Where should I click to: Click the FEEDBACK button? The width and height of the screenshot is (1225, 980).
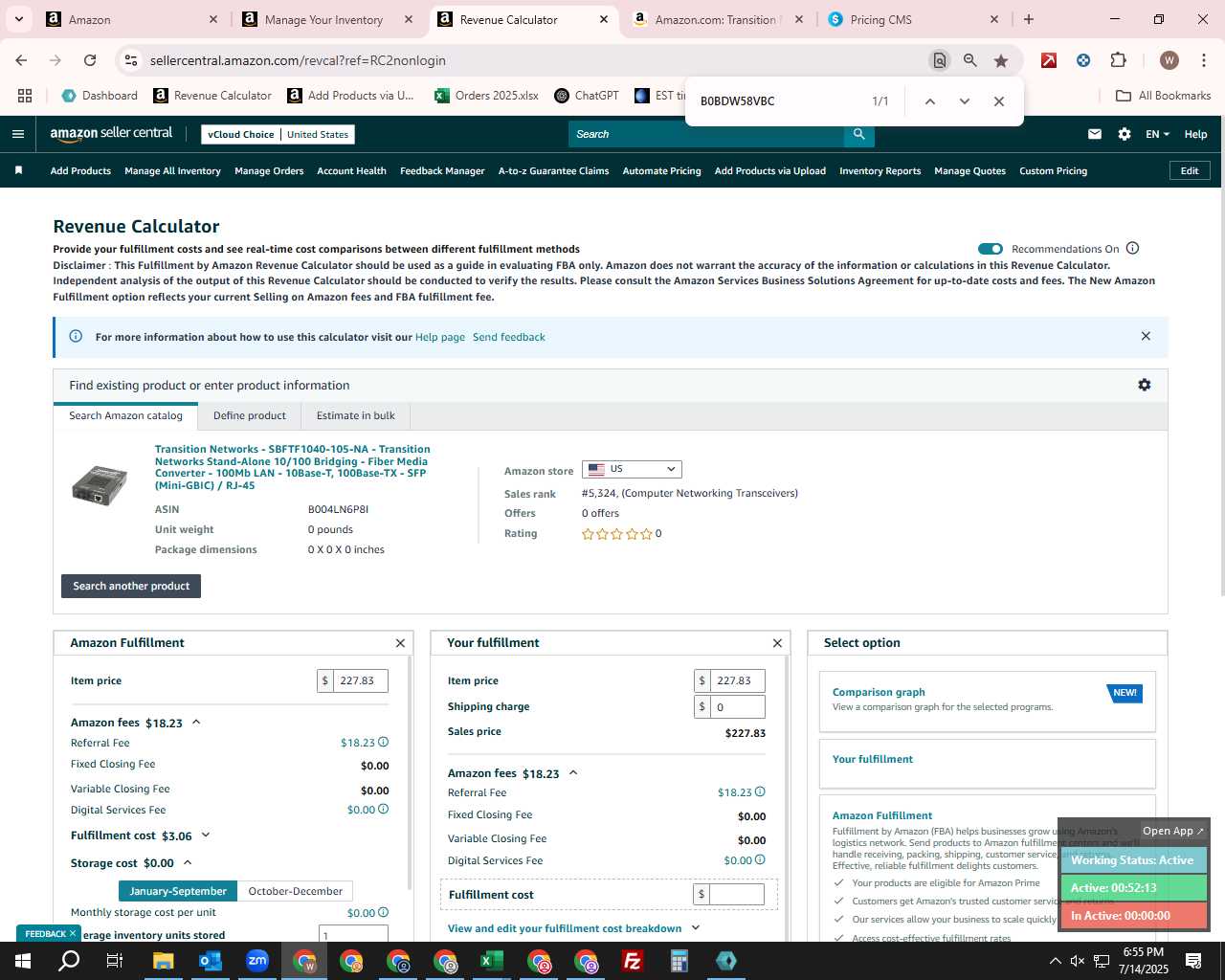(x=47, y=934)
